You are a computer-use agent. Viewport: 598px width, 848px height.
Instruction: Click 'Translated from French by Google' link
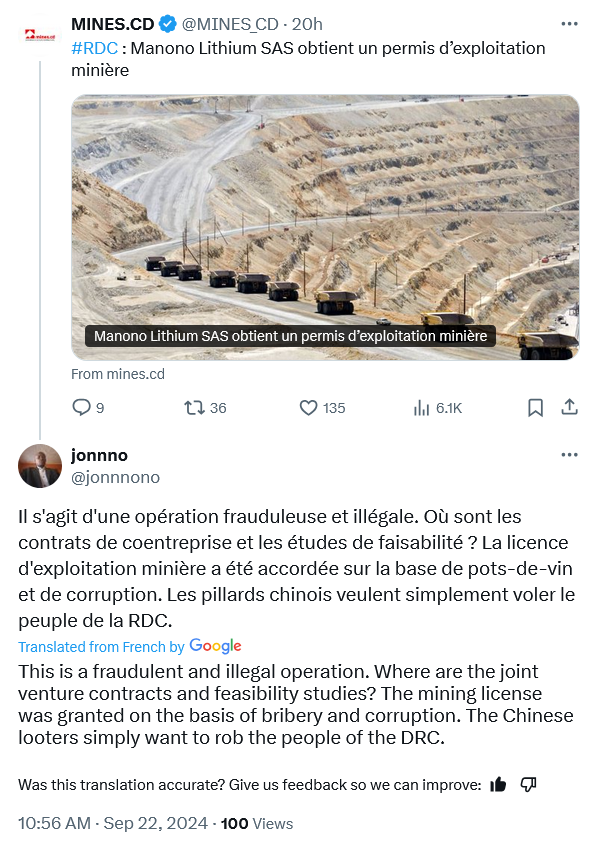point(130,646)
